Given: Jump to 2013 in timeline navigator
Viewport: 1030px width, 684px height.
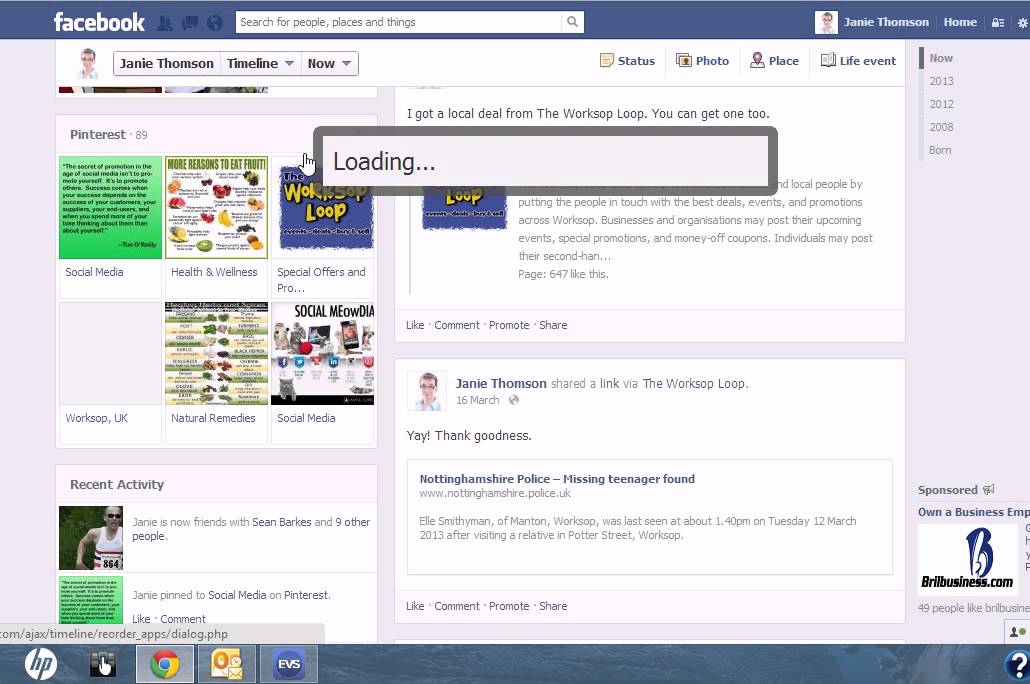Looking at the screenshot, I should 941,81.
